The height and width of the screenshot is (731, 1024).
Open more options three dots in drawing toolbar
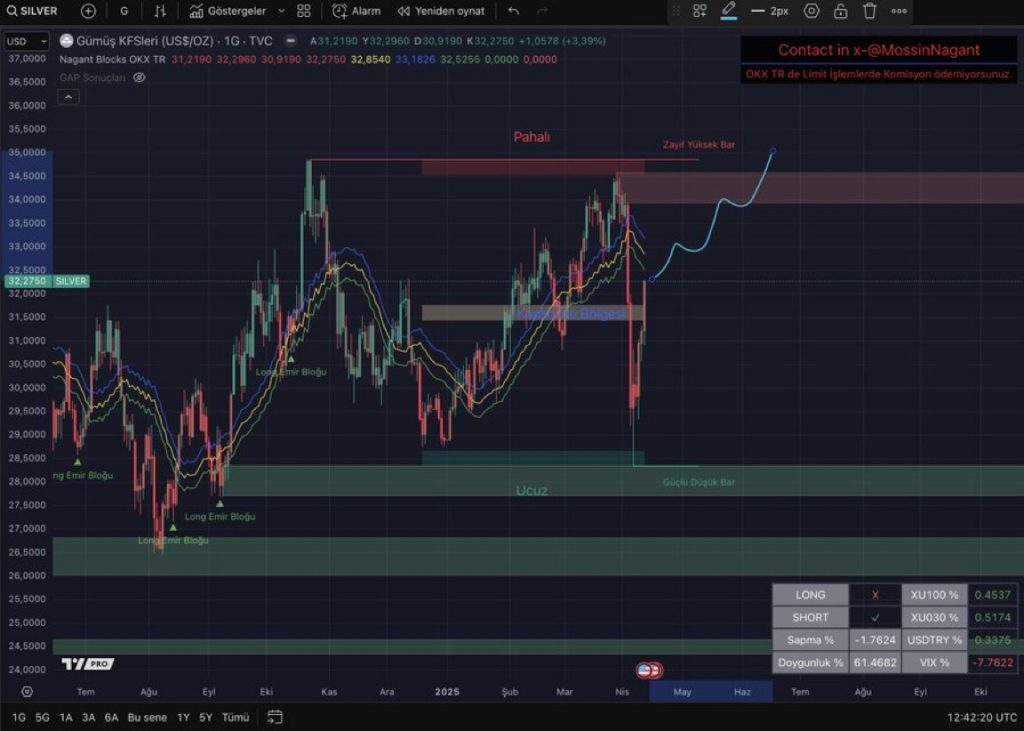click(x=899, y=11)
